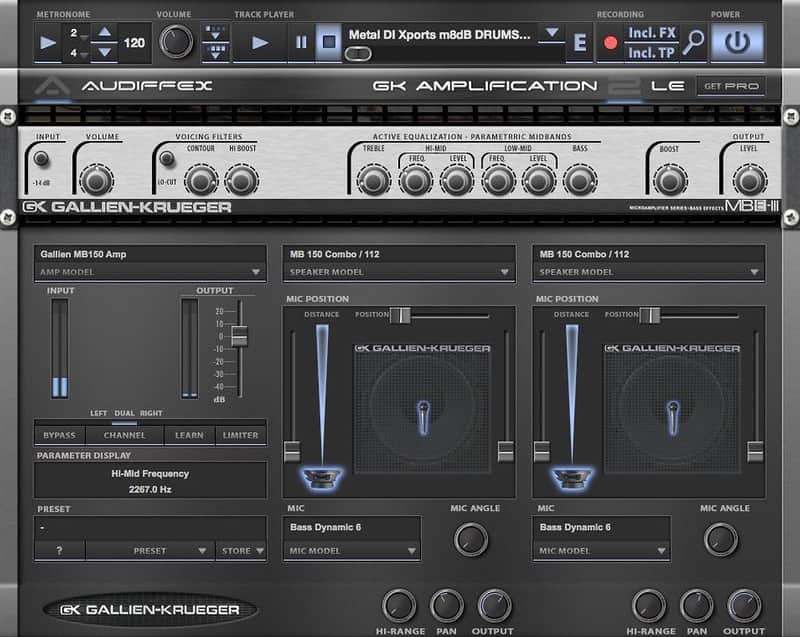Adjust the Boost knob

click(x=670, y=181)
